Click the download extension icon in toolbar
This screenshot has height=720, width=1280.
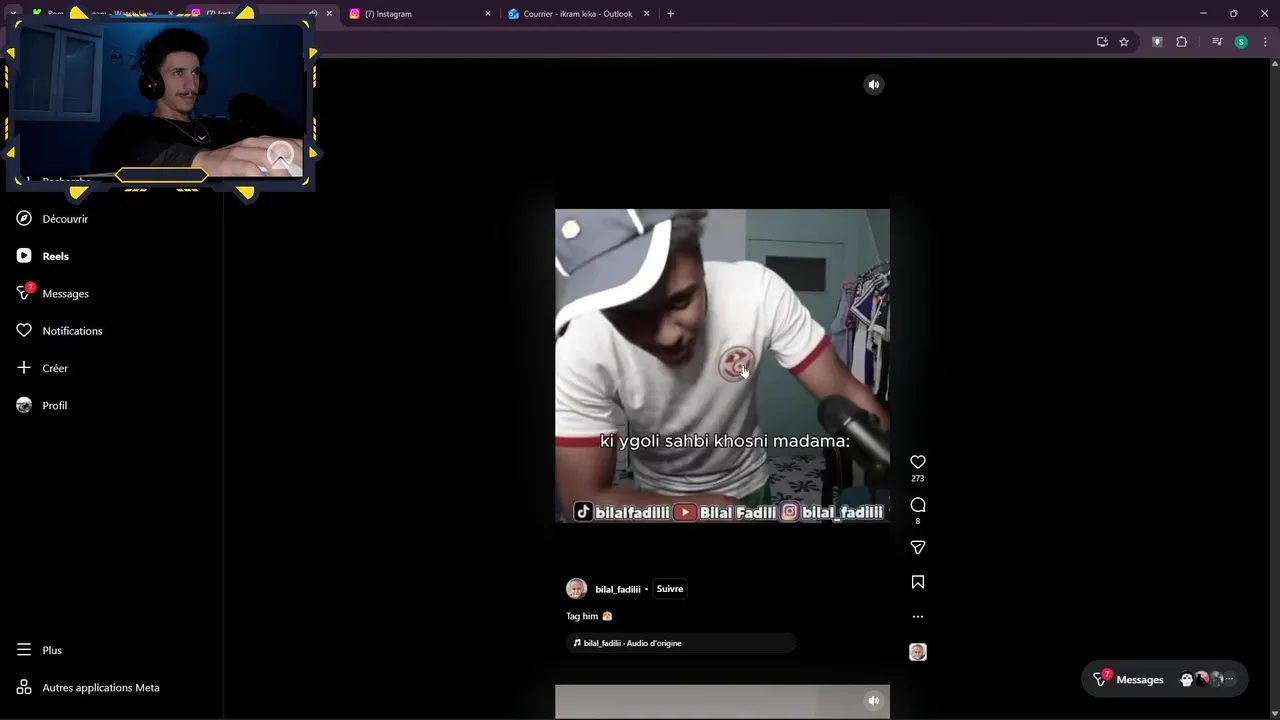click(x=1157, y=42)
